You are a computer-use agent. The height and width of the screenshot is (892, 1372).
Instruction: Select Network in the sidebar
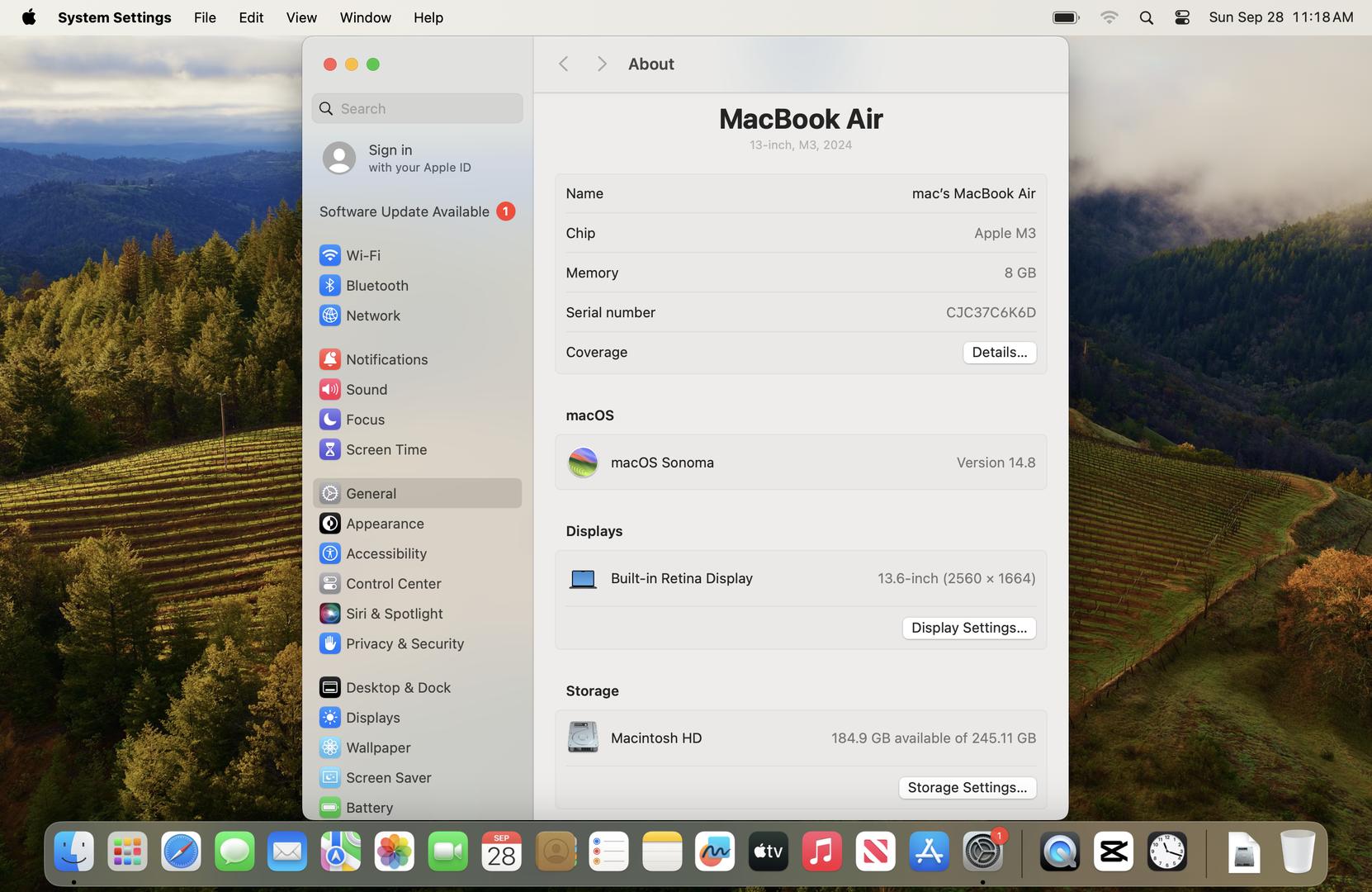tap(417, 315)
